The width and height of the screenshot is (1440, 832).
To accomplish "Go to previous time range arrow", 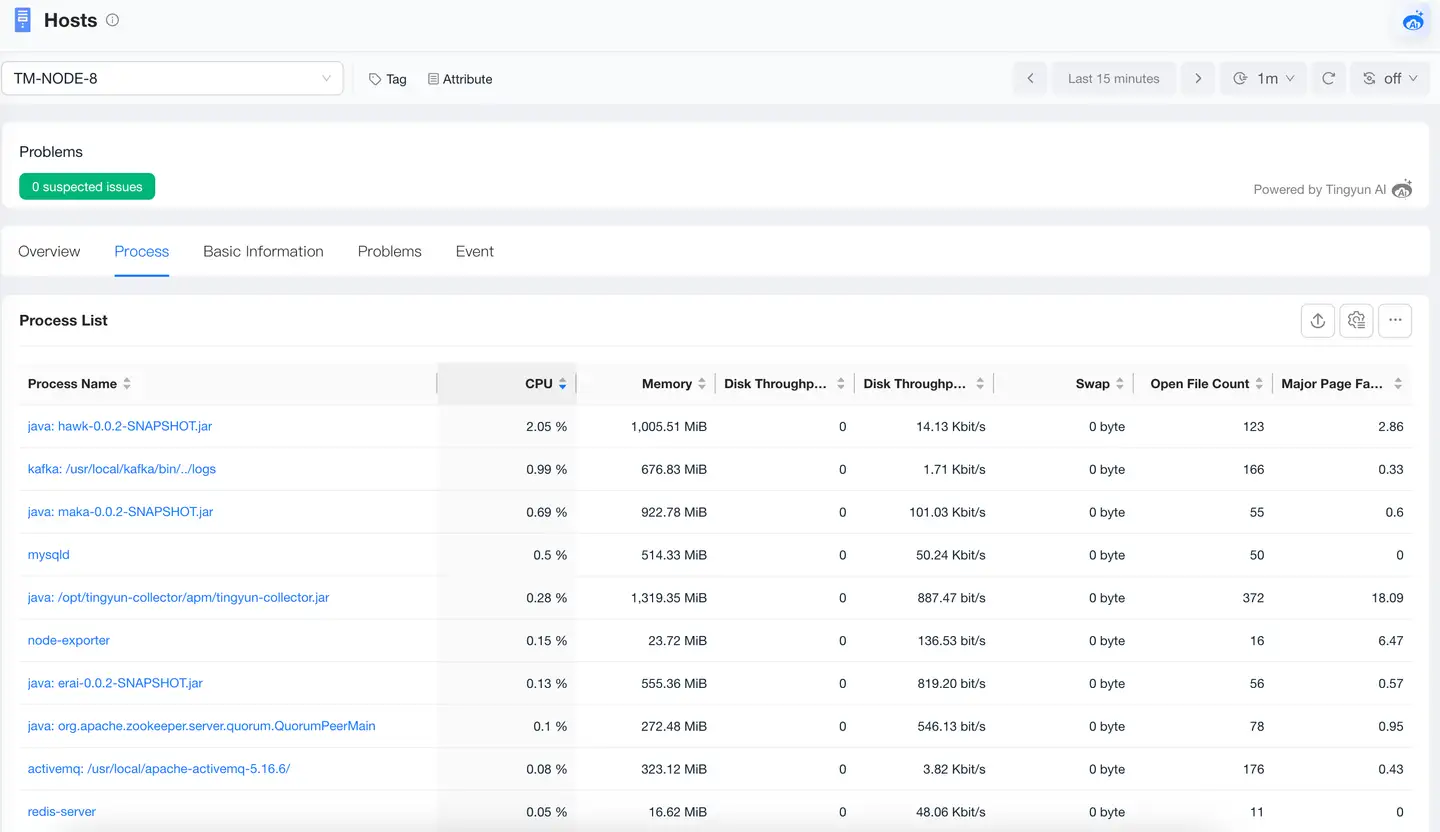I will 1030,78.
